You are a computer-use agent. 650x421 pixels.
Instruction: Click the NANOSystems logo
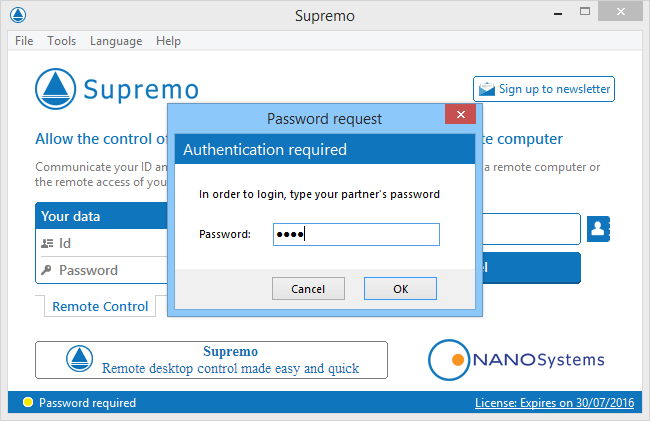pos(516,360)
